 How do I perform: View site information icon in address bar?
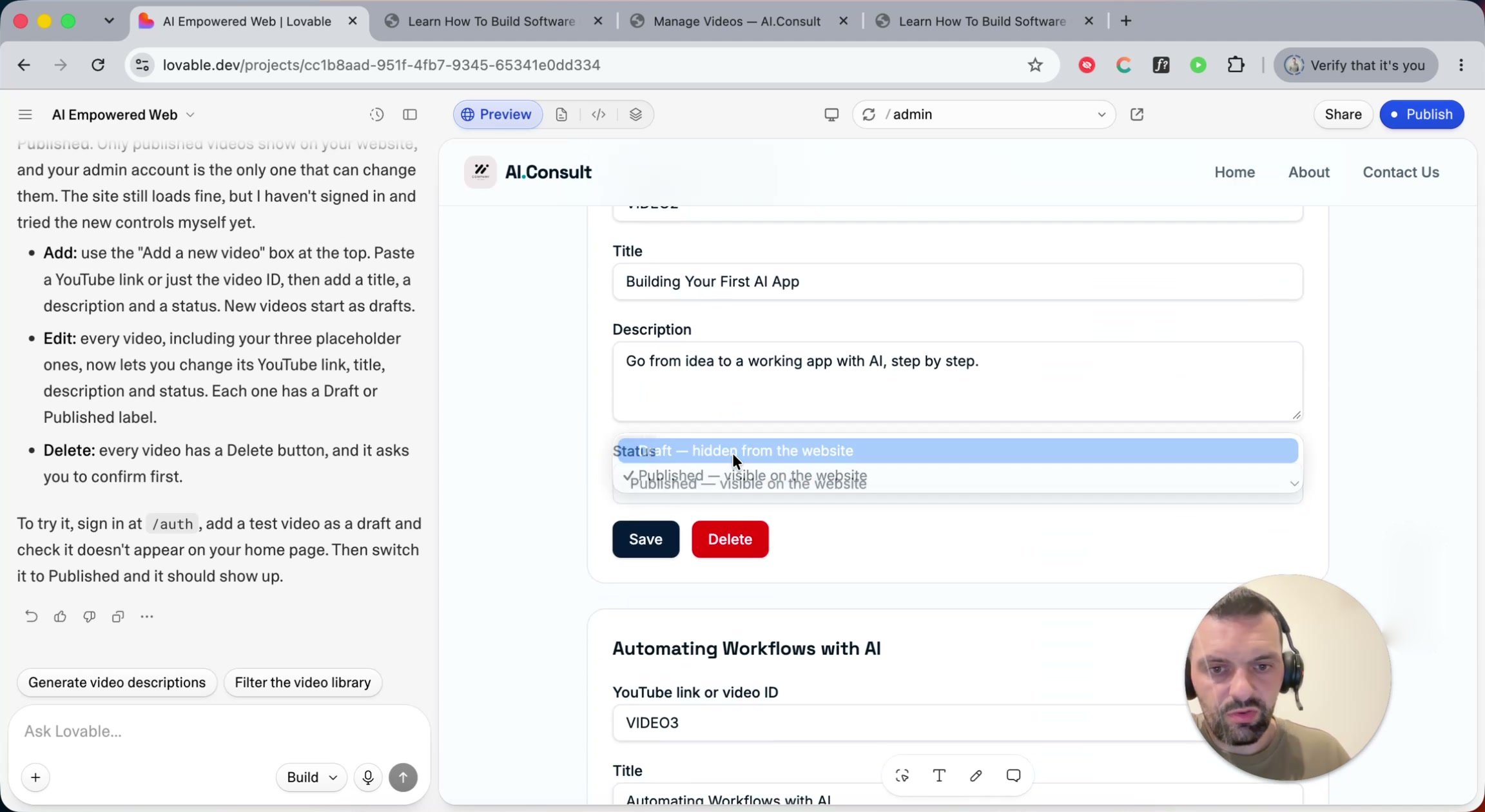(142, 65)
